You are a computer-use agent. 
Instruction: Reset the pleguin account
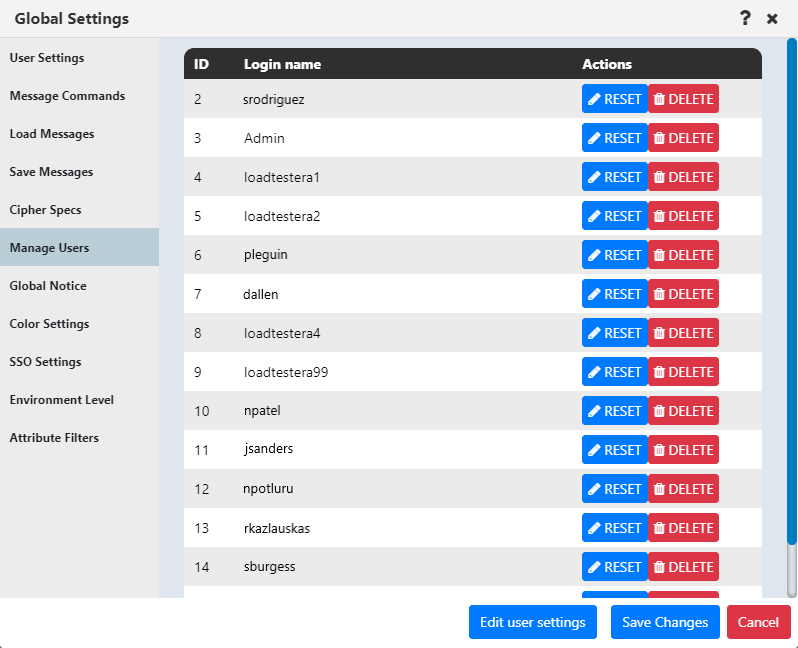(x=614, y=255)
